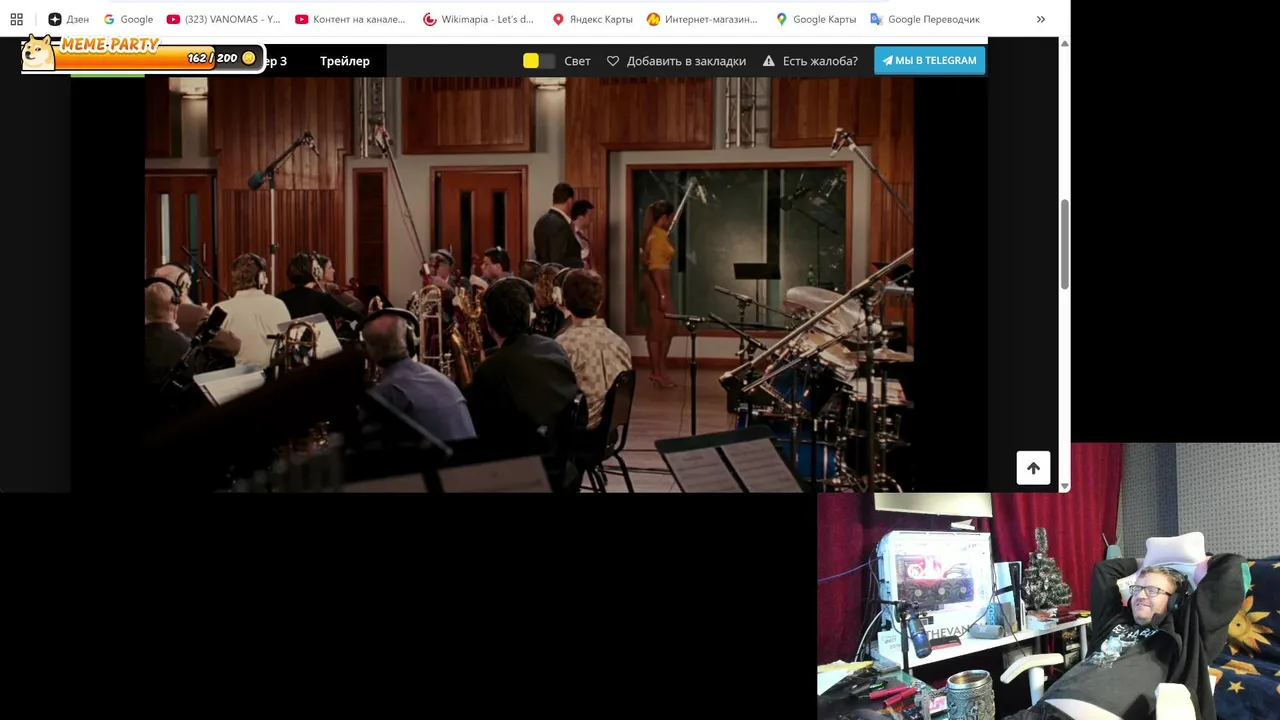The height and width of the screenshot is (720, 1280).
Task: Click the scroll-to-top arrow button
Action: 1033,468
